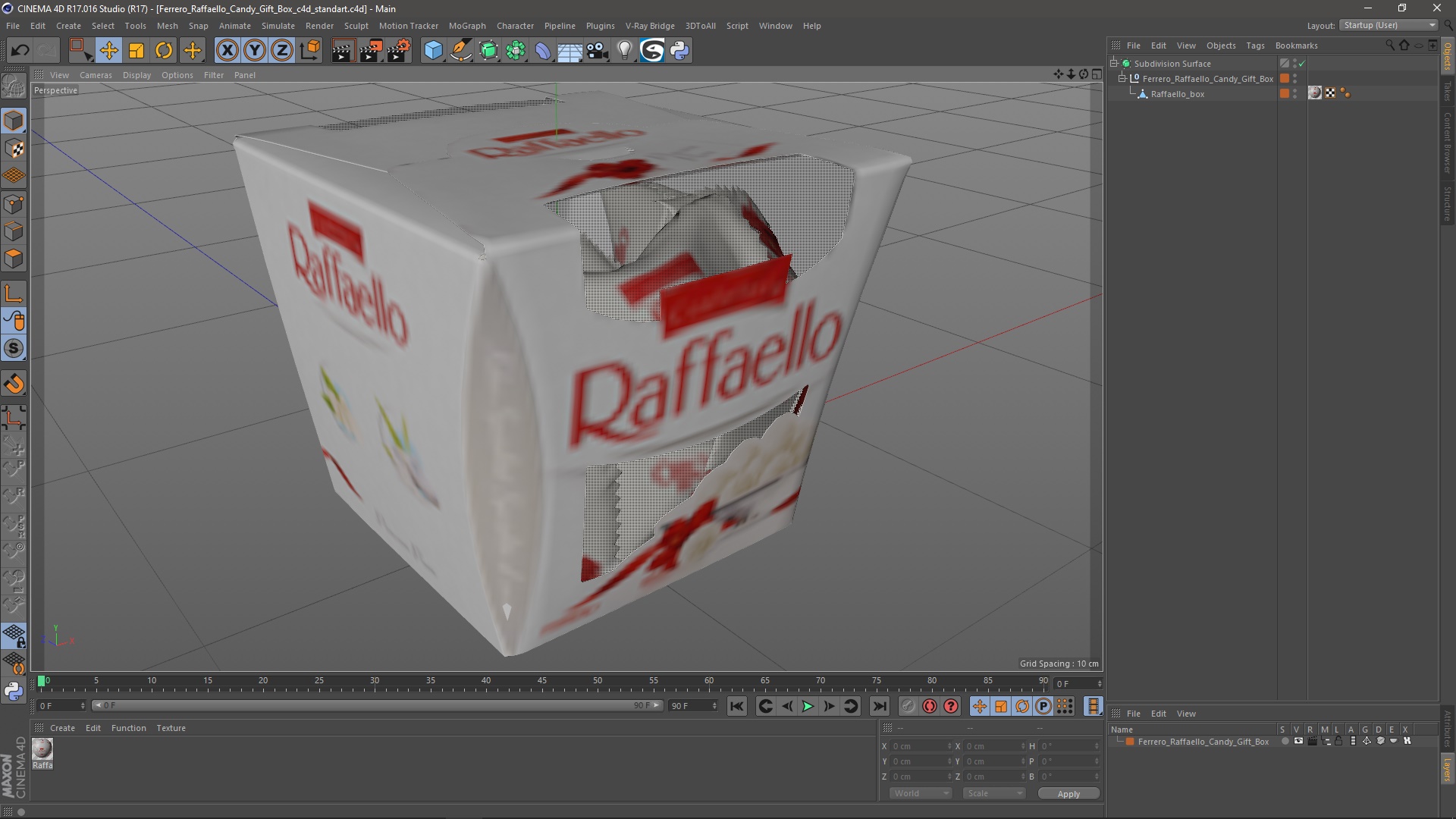Toggle Y axis lock
This screenshot has width=1456, height=819.
pos(255,51)
